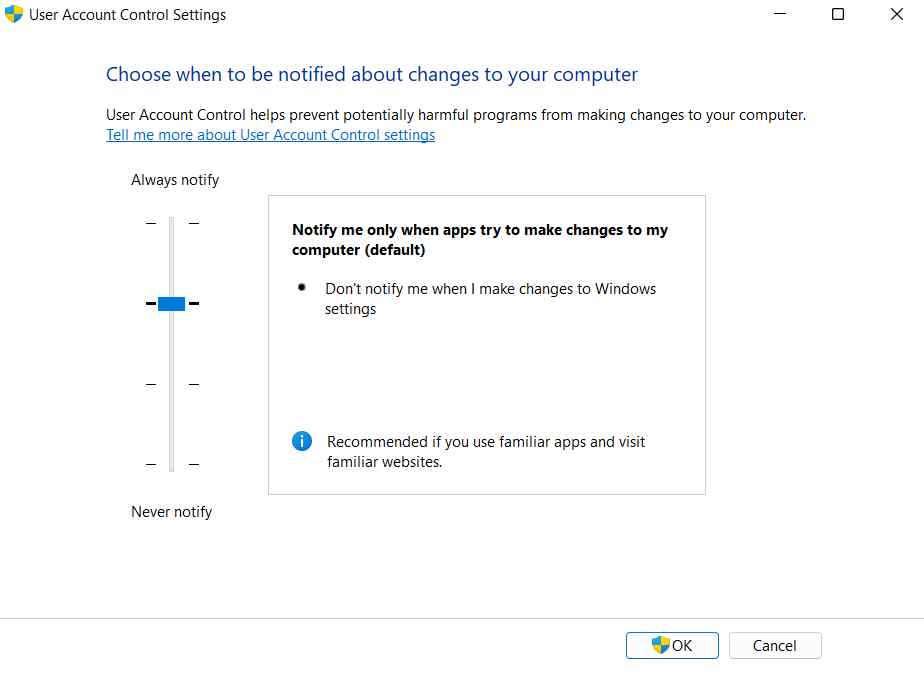Click the Always notify label above the slider
The image size is (924, 680).
coord(174,179)
